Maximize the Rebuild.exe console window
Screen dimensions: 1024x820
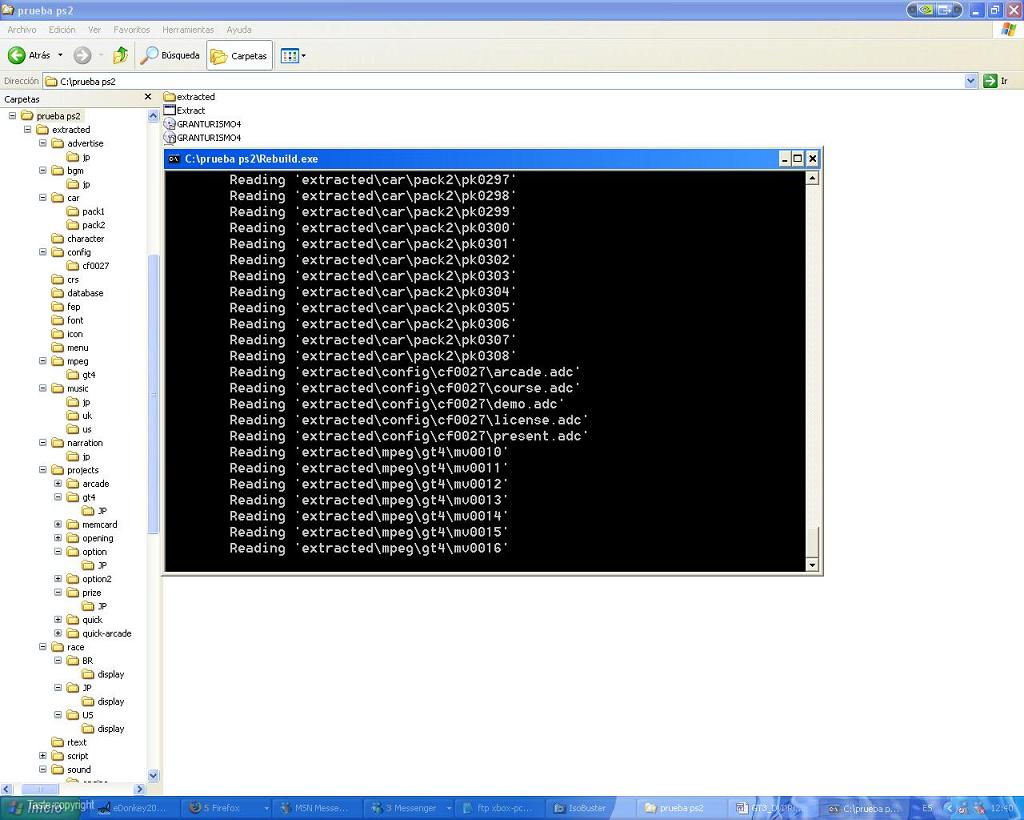pyautogui.click(x=797, y=159)
